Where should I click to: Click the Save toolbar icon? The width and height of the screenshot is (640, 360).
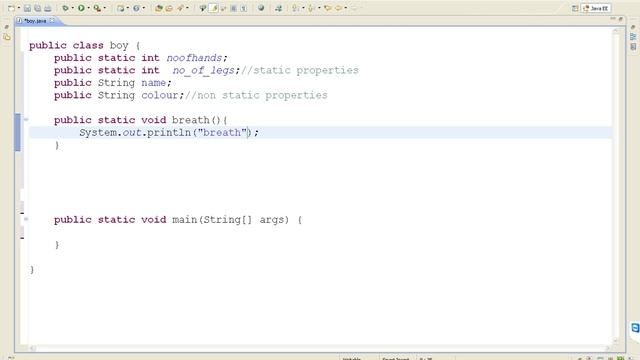(27, 8)
